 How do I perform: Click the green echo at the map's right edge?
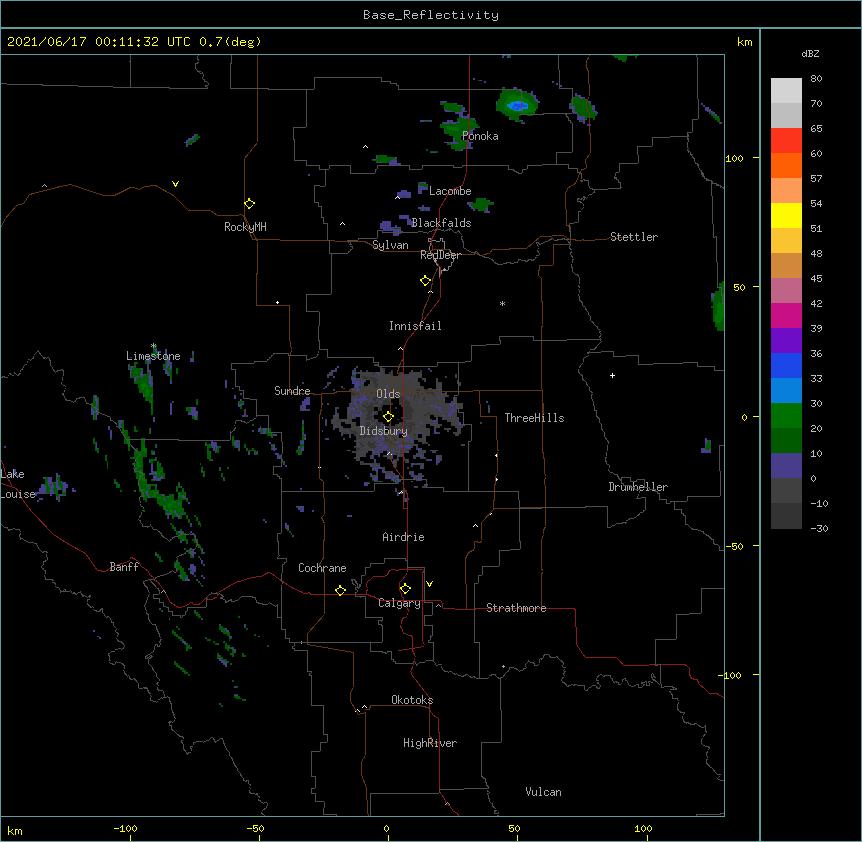[x=718, y=307]
